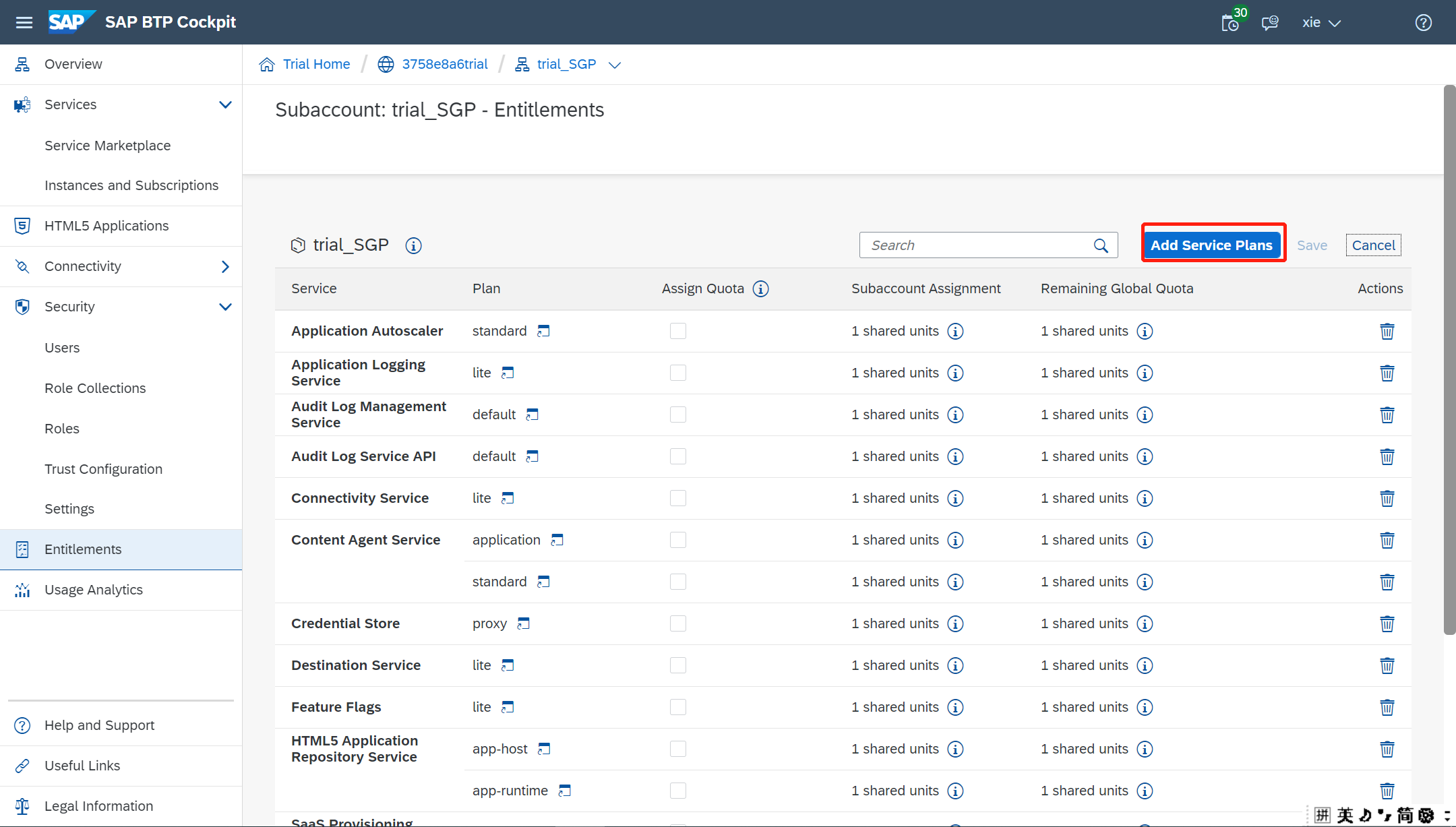Collapse the Services navigation section
Viewport: 1456px width, 827px height.
(x=225, y=104)
